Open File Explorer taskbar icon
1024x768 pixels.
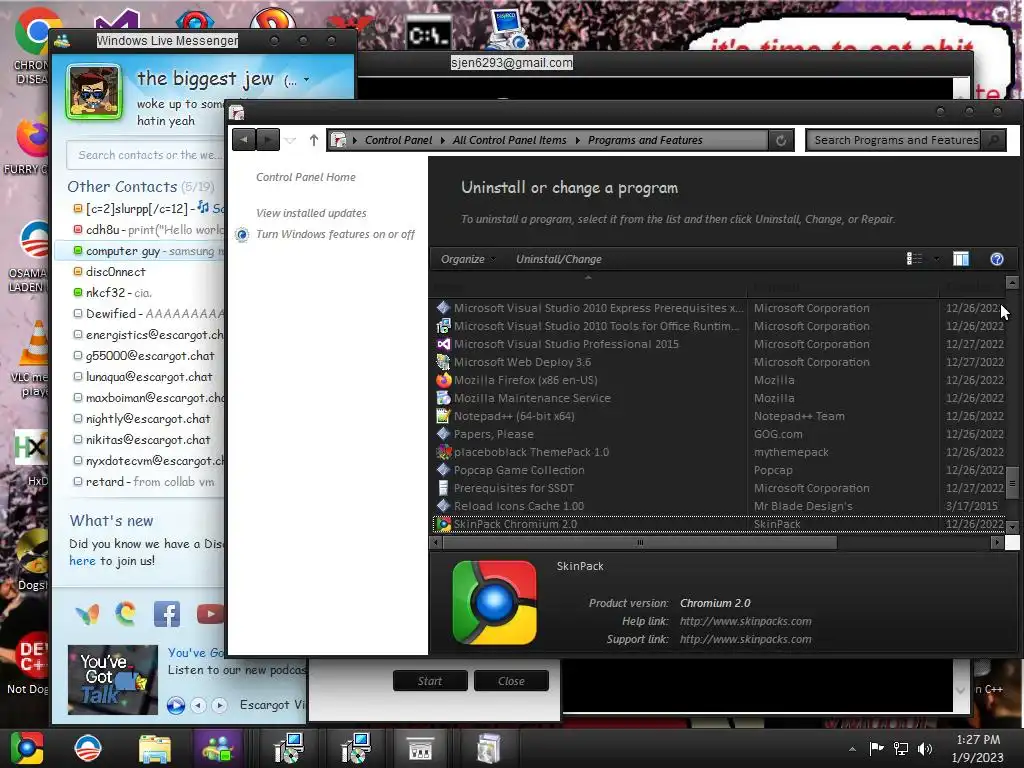(155, 748)
